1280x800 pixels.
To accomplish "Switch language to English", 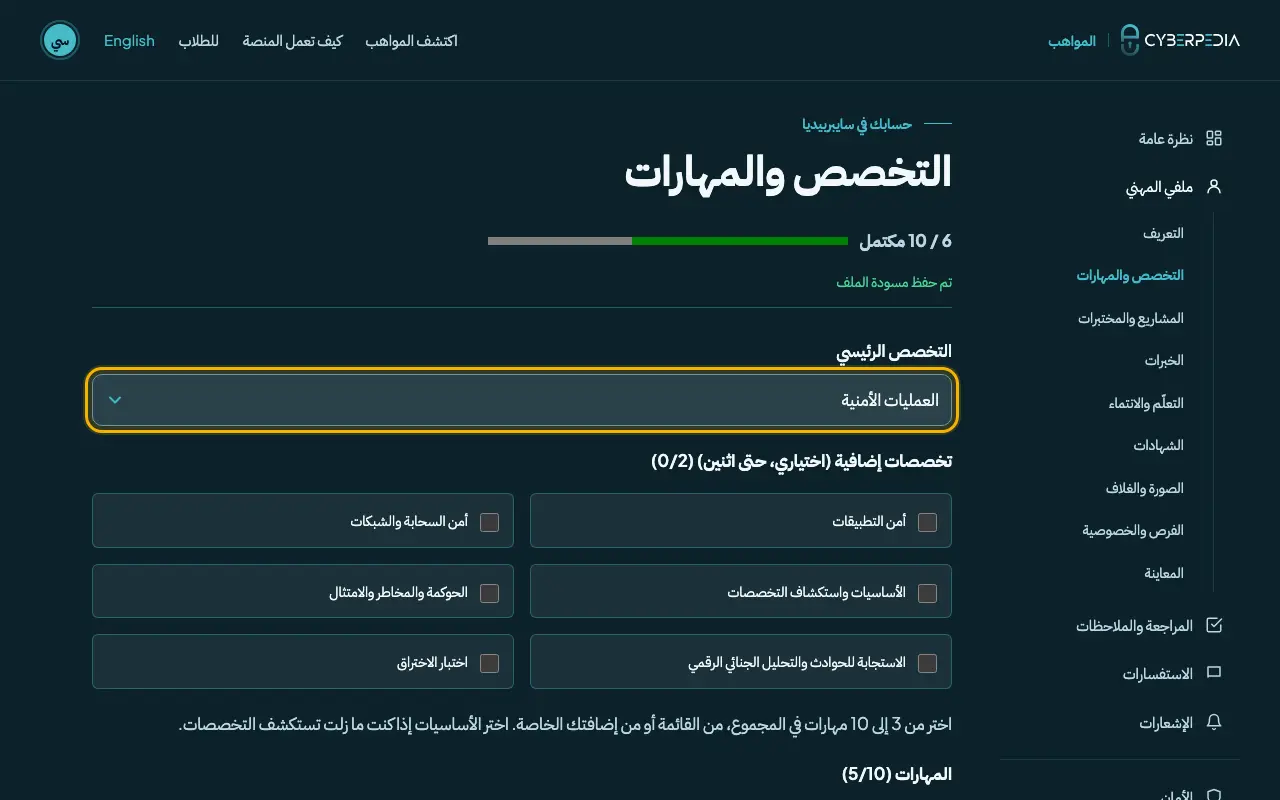I will [x=129, y=41].
